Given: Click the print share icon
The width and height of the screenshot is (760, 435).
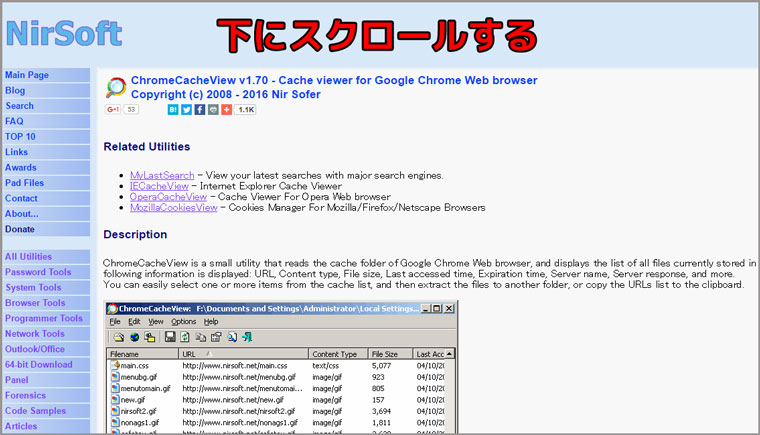Looking at the screenshot, I should point(213,109).
